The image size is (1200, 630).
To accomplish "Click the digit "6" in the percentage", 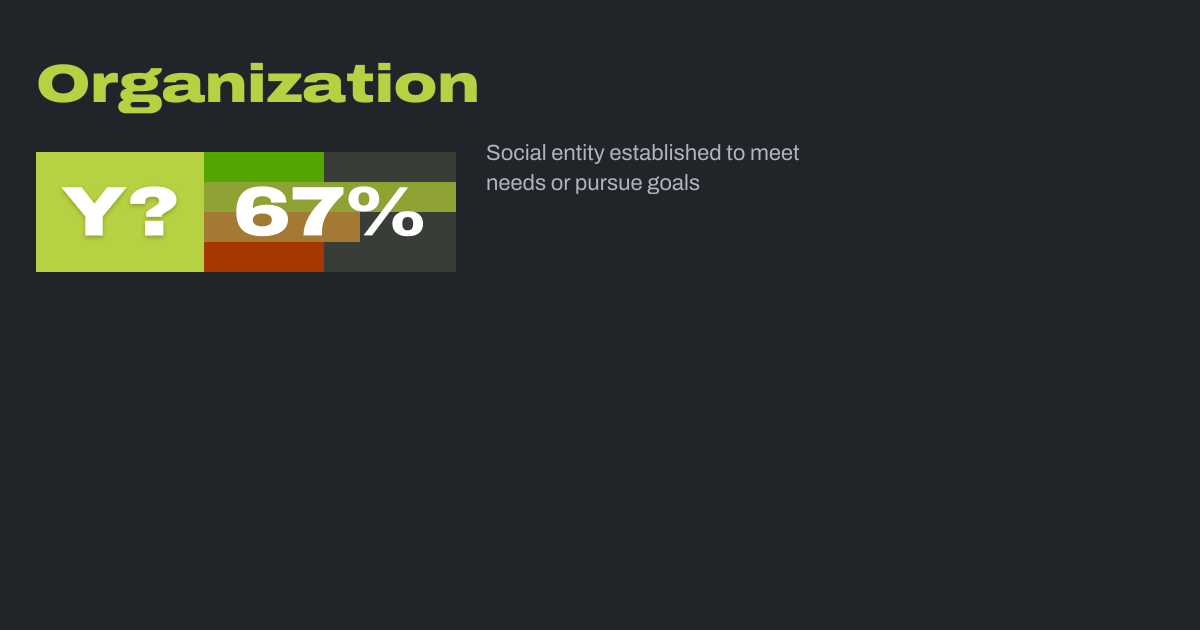I will (x=262, y=212).
